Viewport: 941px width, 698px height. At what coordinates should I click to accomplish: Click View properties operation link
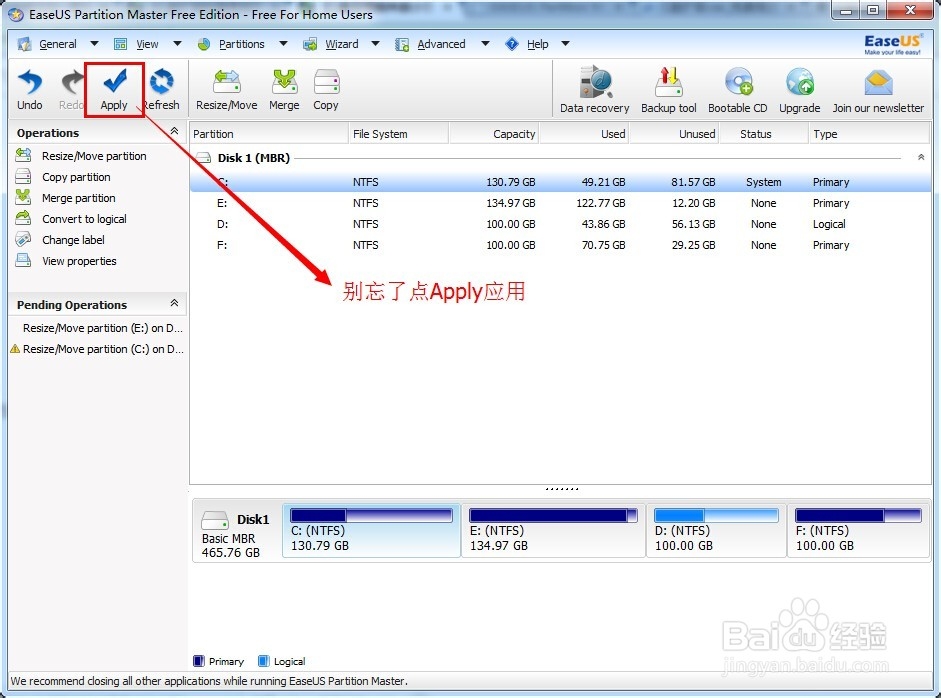point(79,261)
